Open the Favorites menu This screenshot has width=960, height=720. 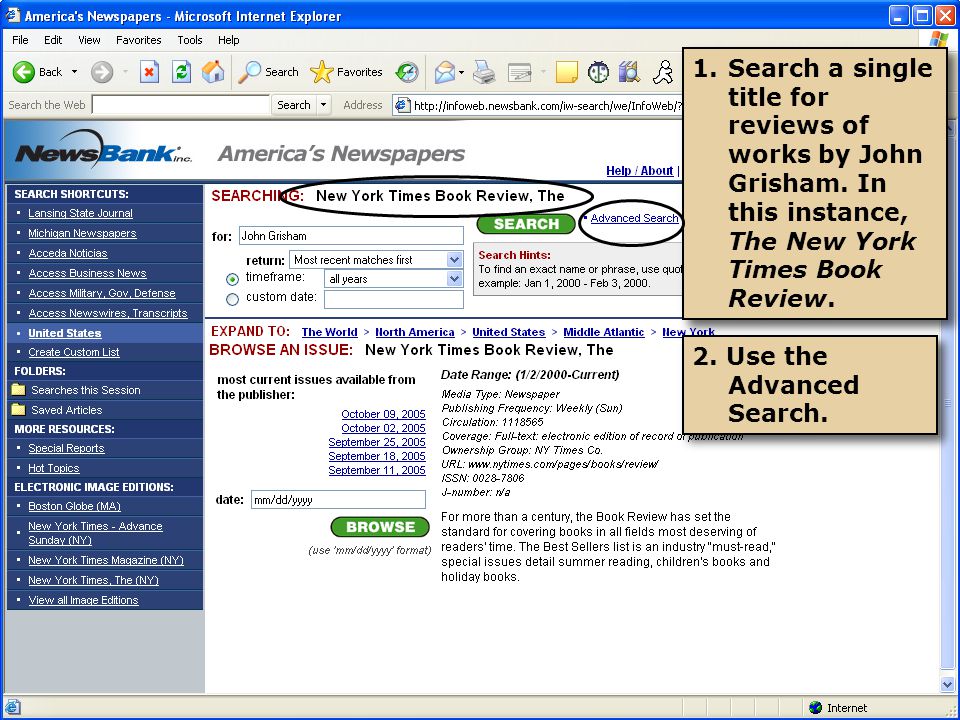coord(138,40)
